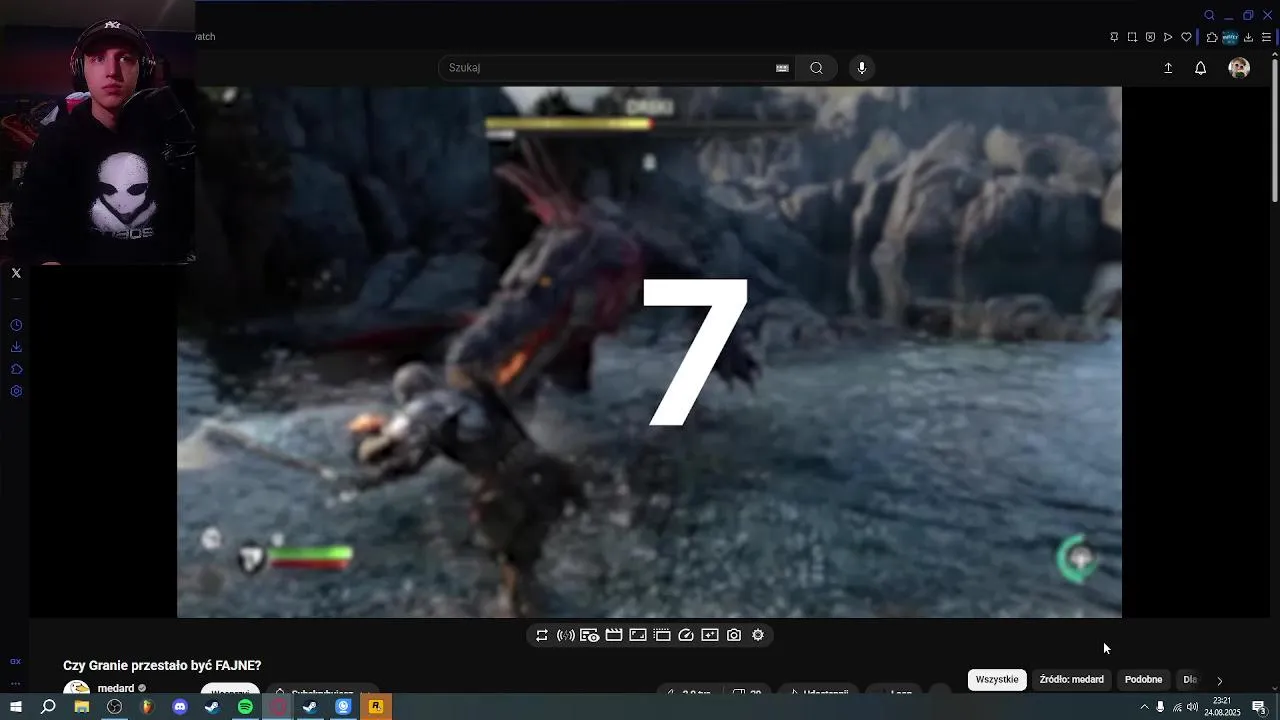Click the browser tab search magnifier
The image size is (1280, 720).
coord(1209,15)
